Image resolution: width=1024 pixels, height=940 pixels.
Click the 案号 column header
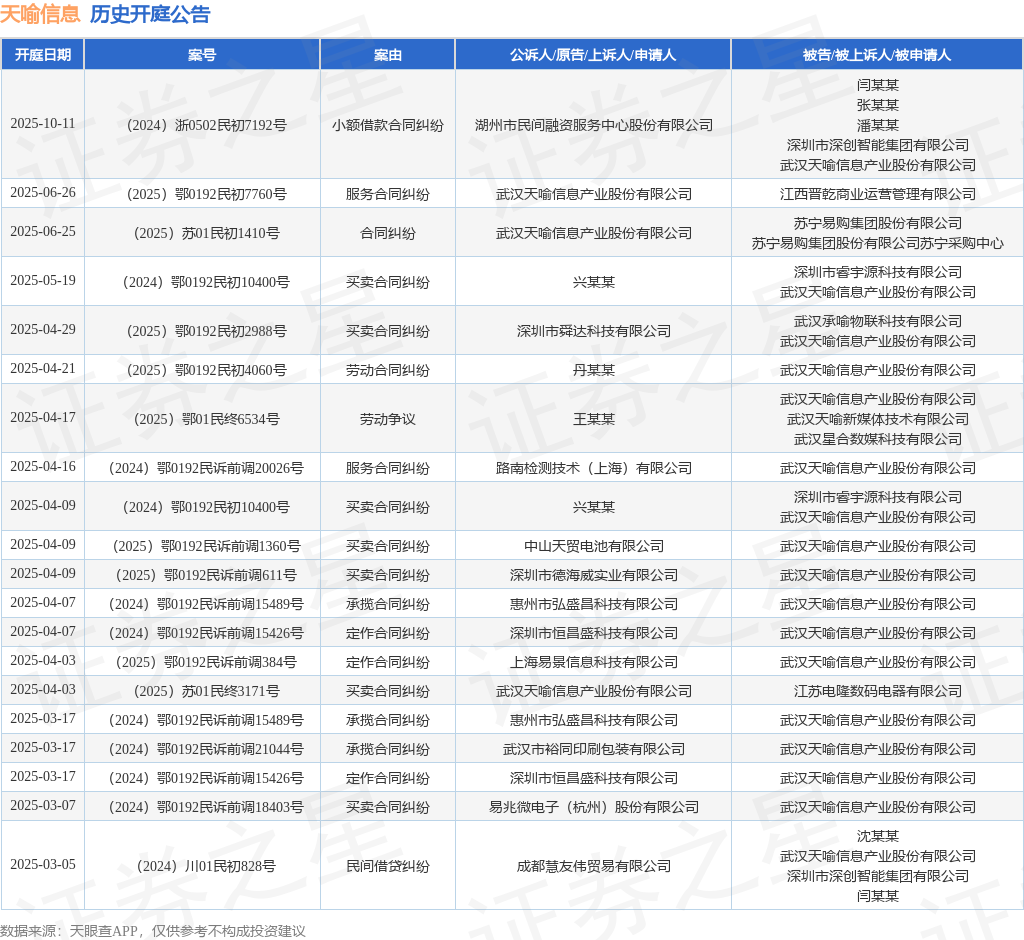point(202,55)
